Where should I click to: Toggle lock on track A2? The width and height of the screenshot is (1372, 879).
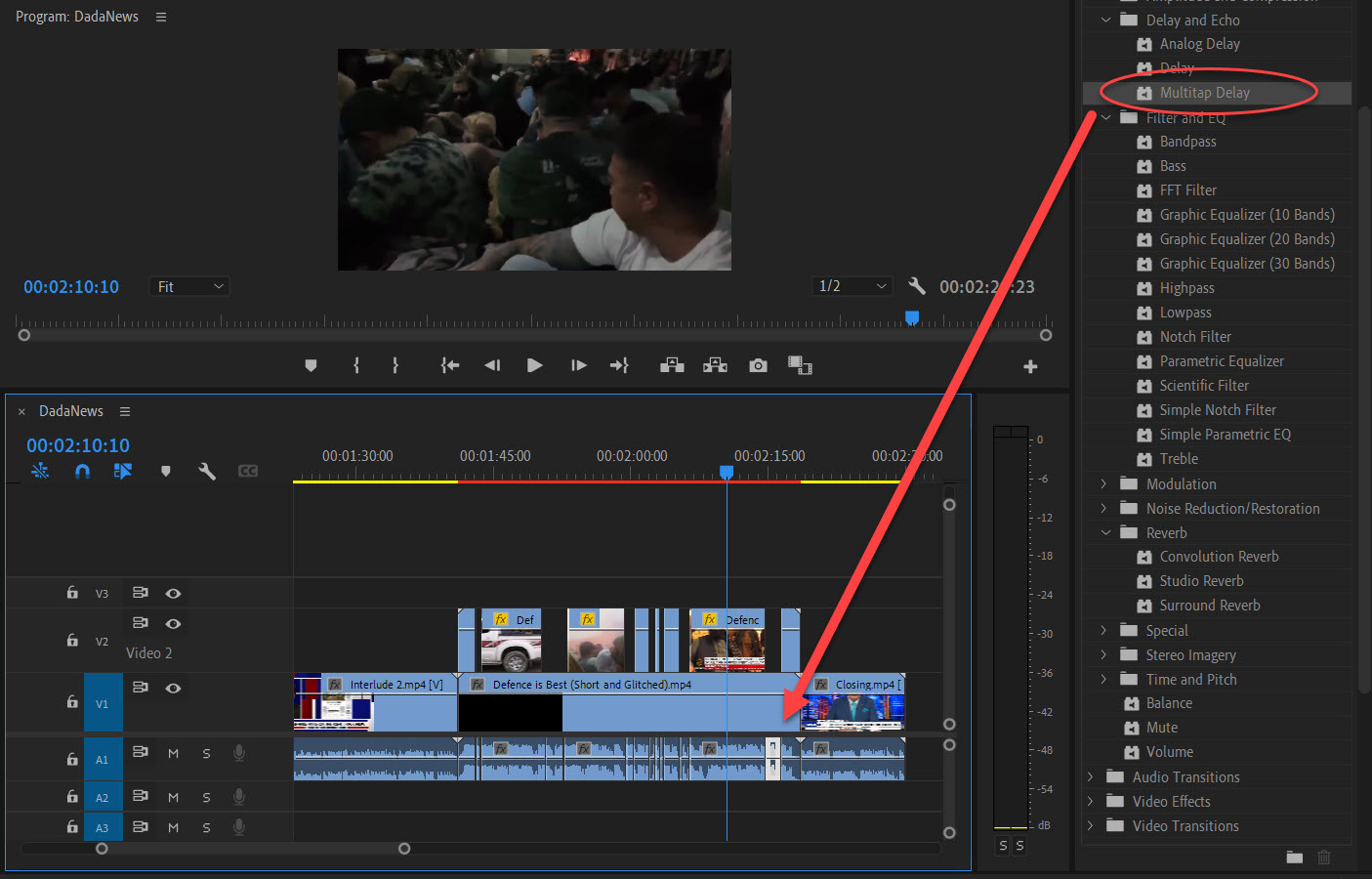click(72, 796)
